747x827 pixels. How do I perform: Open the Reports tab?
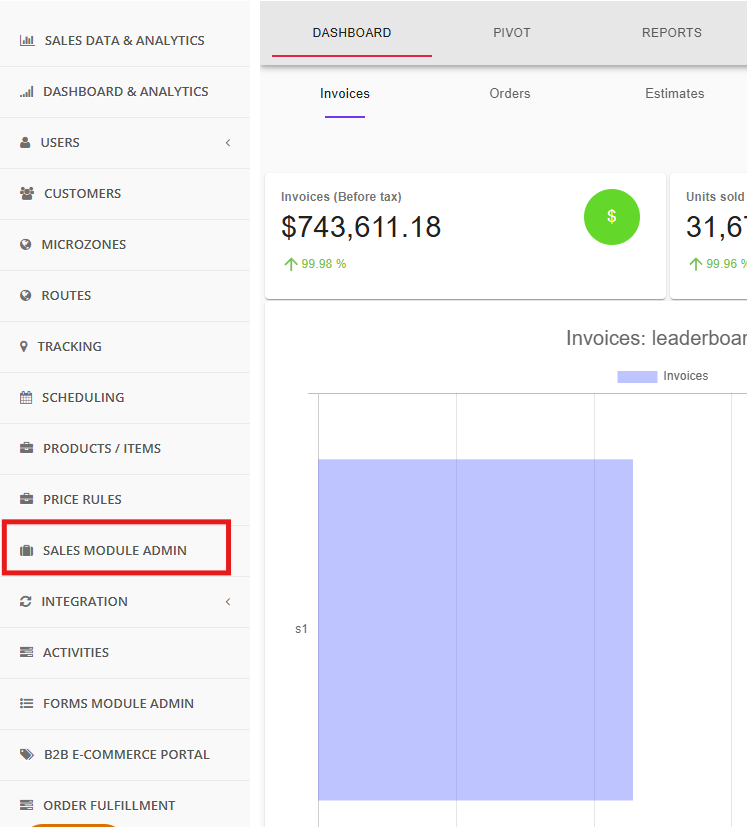[x=672, y=33]
